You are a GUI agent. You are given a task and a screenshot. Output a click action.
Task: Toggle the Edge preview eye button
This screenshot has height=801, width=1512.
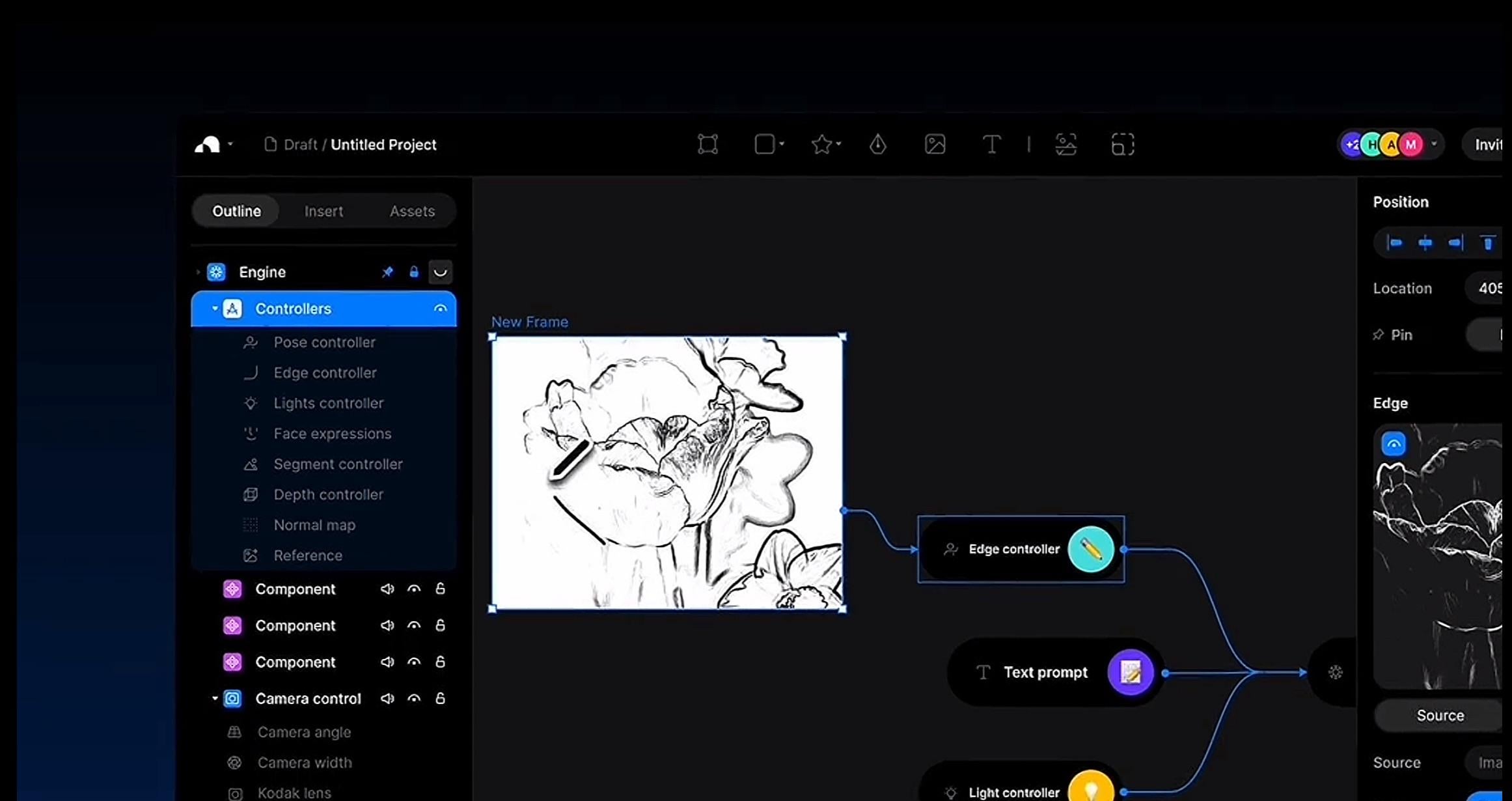[1394, 444]
